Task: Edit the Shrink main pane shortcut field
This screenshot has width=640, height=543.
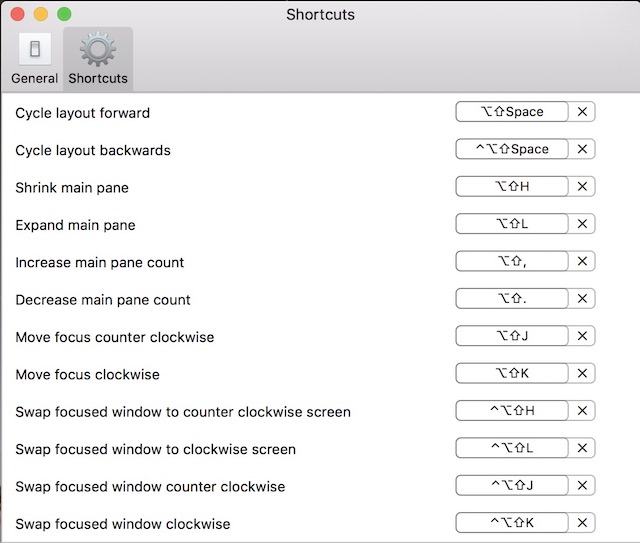Action: (x=512, y=187)
